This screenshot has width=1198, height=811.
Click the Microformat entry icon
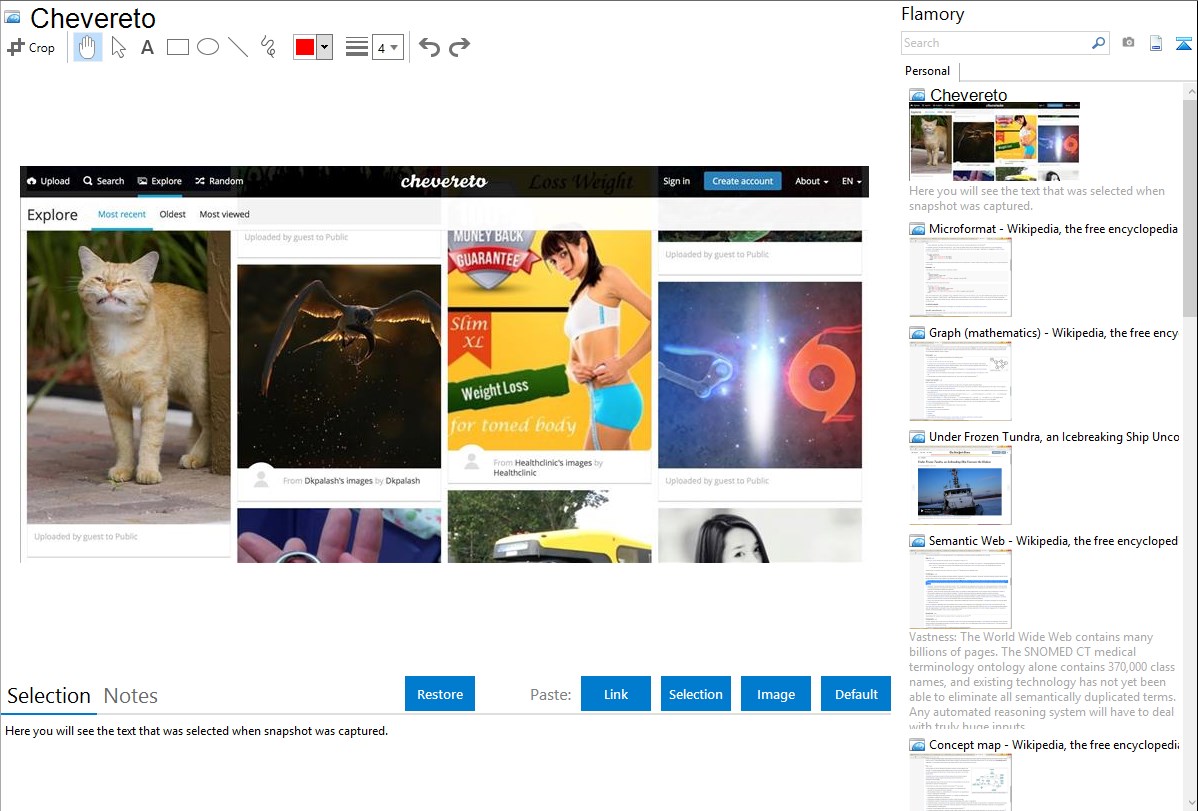(917, 229)
